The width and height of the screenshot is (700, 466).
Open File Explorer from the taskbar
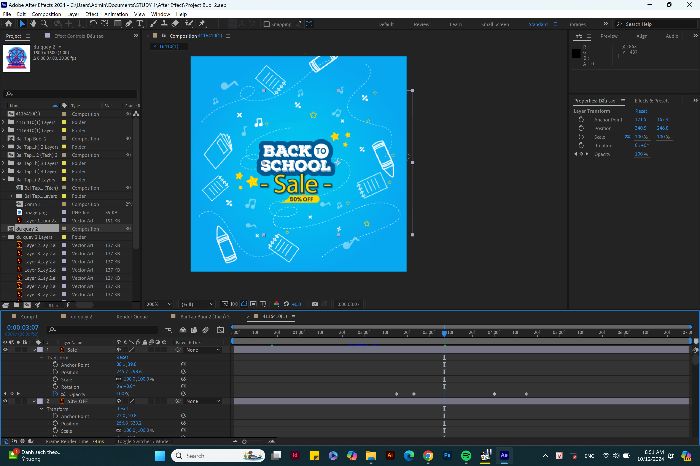coord(371,456)
